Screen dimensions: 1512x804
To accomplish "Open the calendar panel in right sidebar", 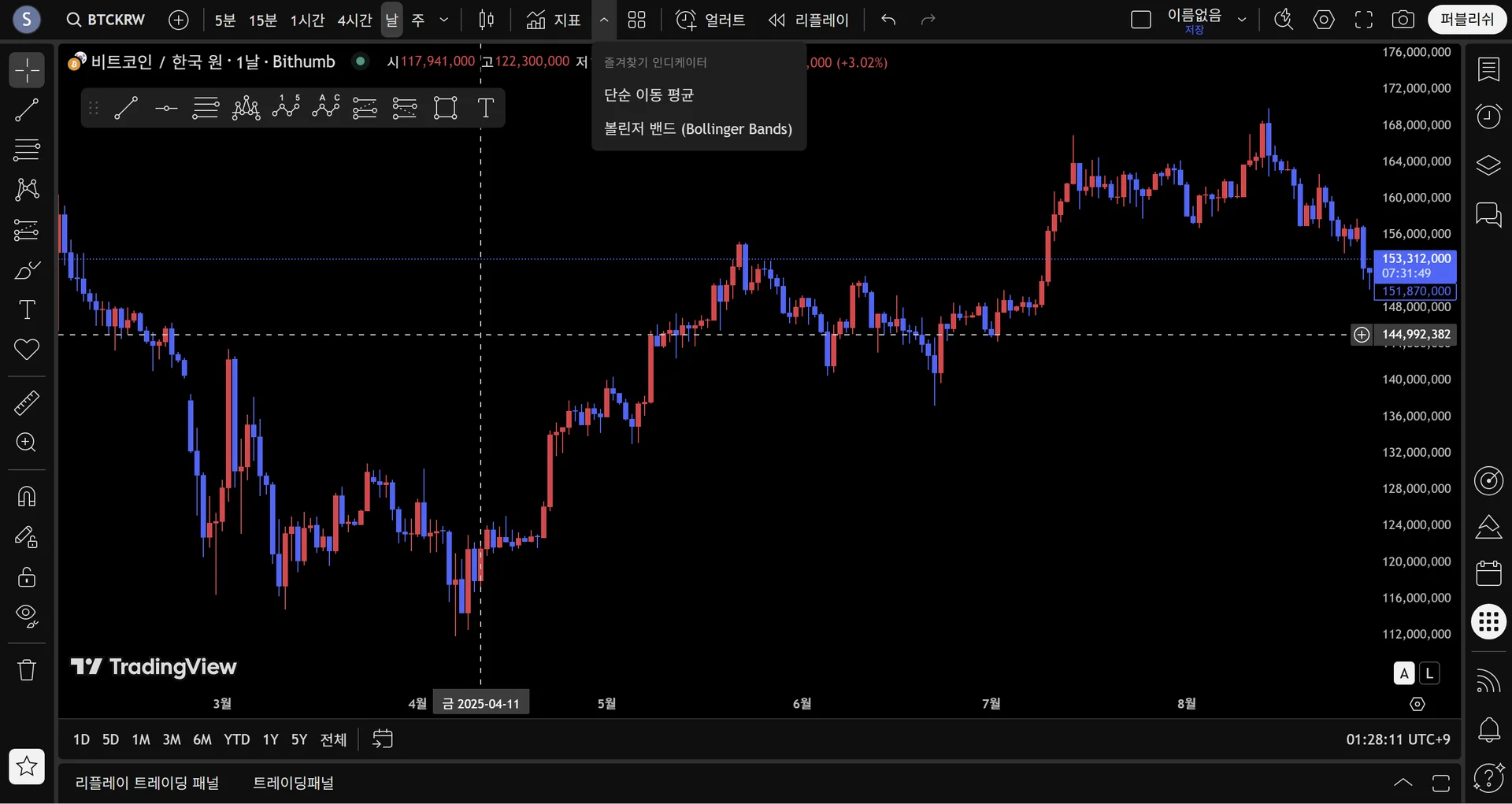I will coord(1488,573).
